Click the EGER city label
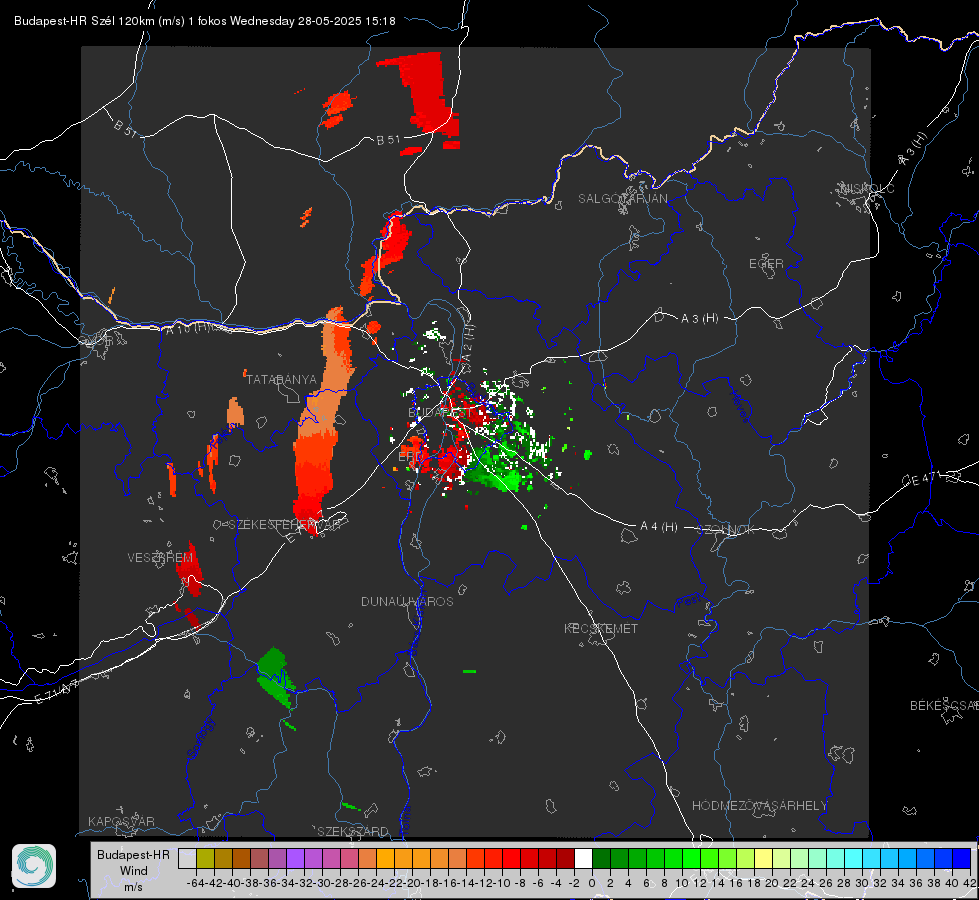 tap(766, 264)
